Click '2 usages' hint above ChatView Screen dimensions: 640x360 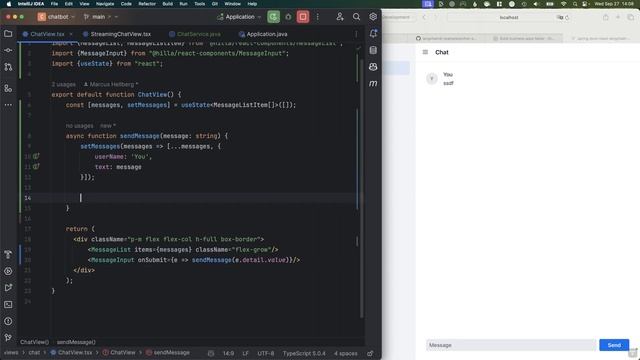pyautogui.click(x=64, y=84)
